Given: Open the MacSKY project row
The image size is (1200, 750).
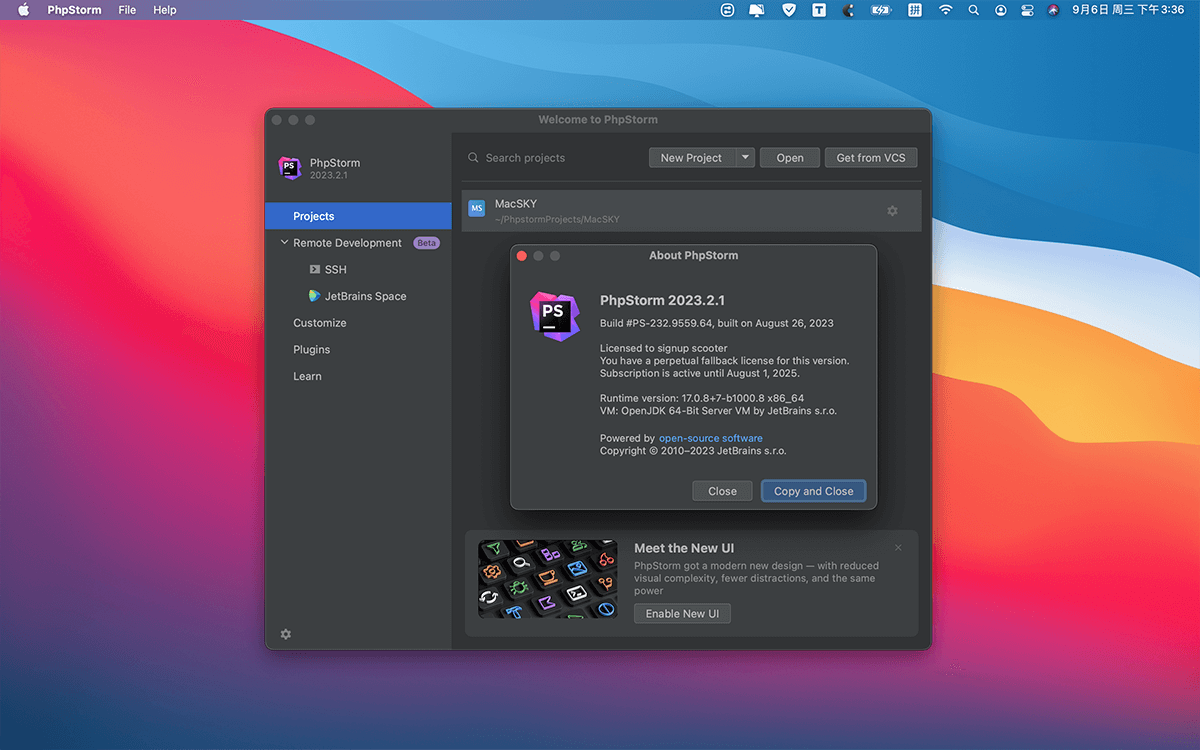Looking at the screenshot, I should tap(691, 211).
